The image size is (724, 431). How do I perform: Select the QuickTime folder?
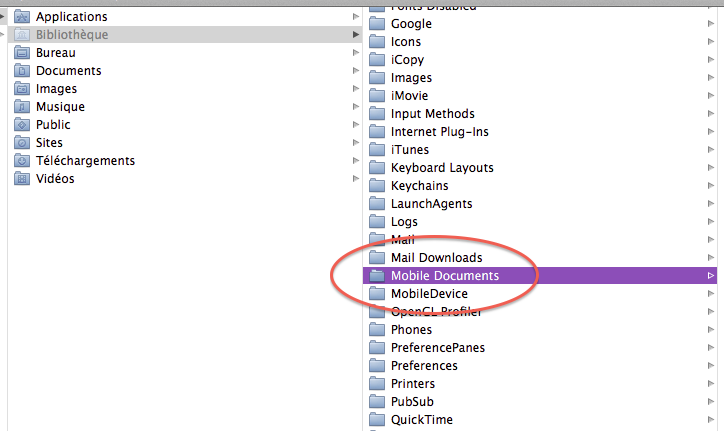(421, 420)
